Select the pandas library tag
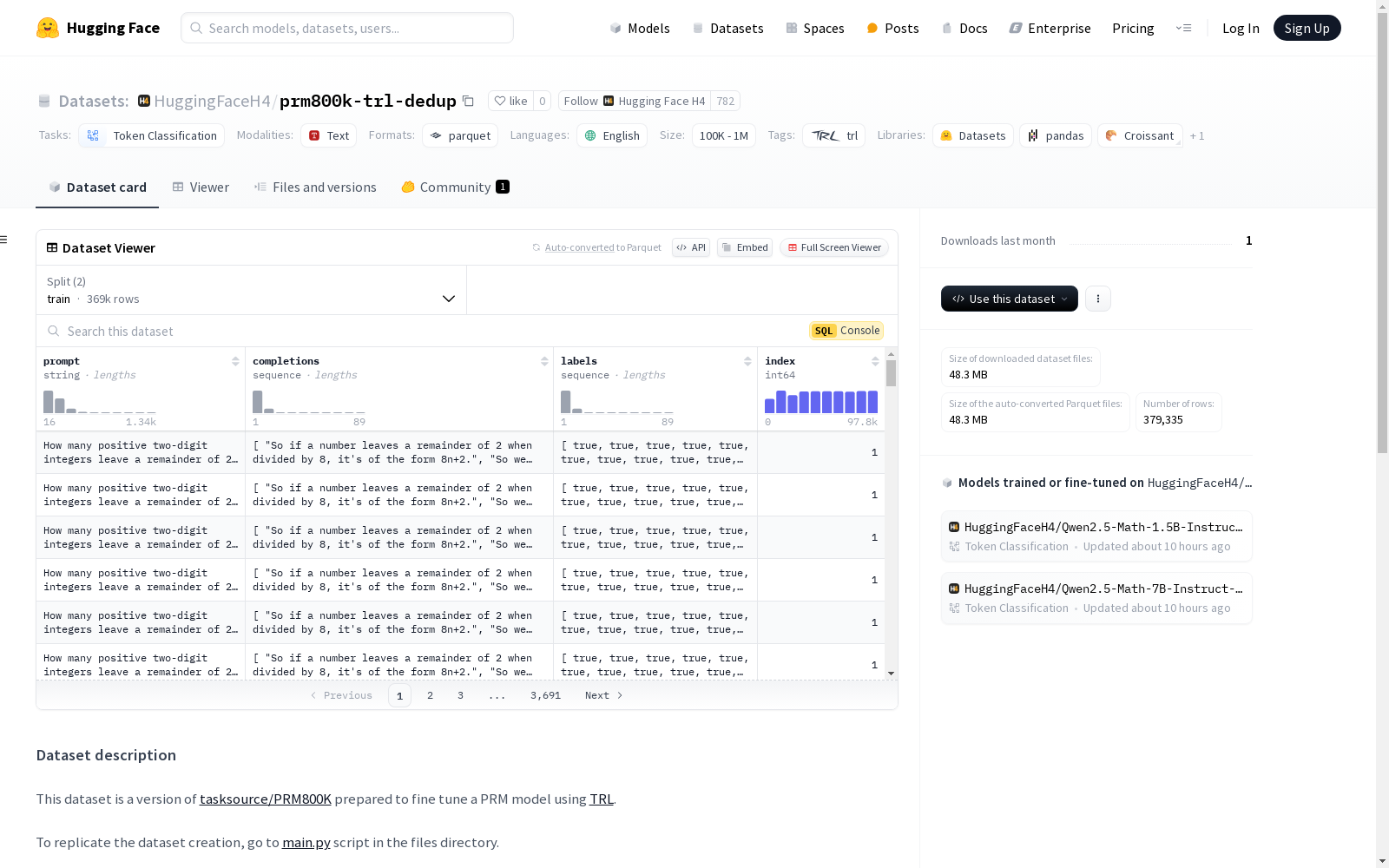The height and width of the screenshot is (868, 1389). coord(1056,135)
